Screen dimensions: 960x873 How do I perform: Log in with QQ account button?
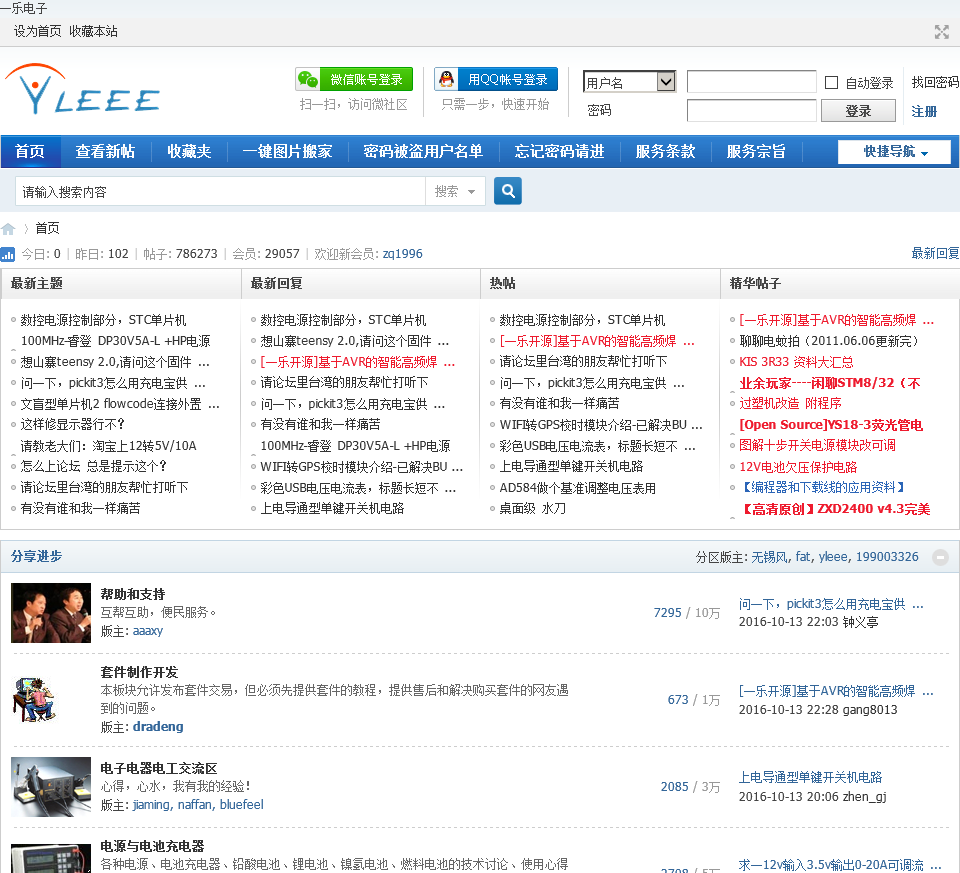tap(495, 80)
